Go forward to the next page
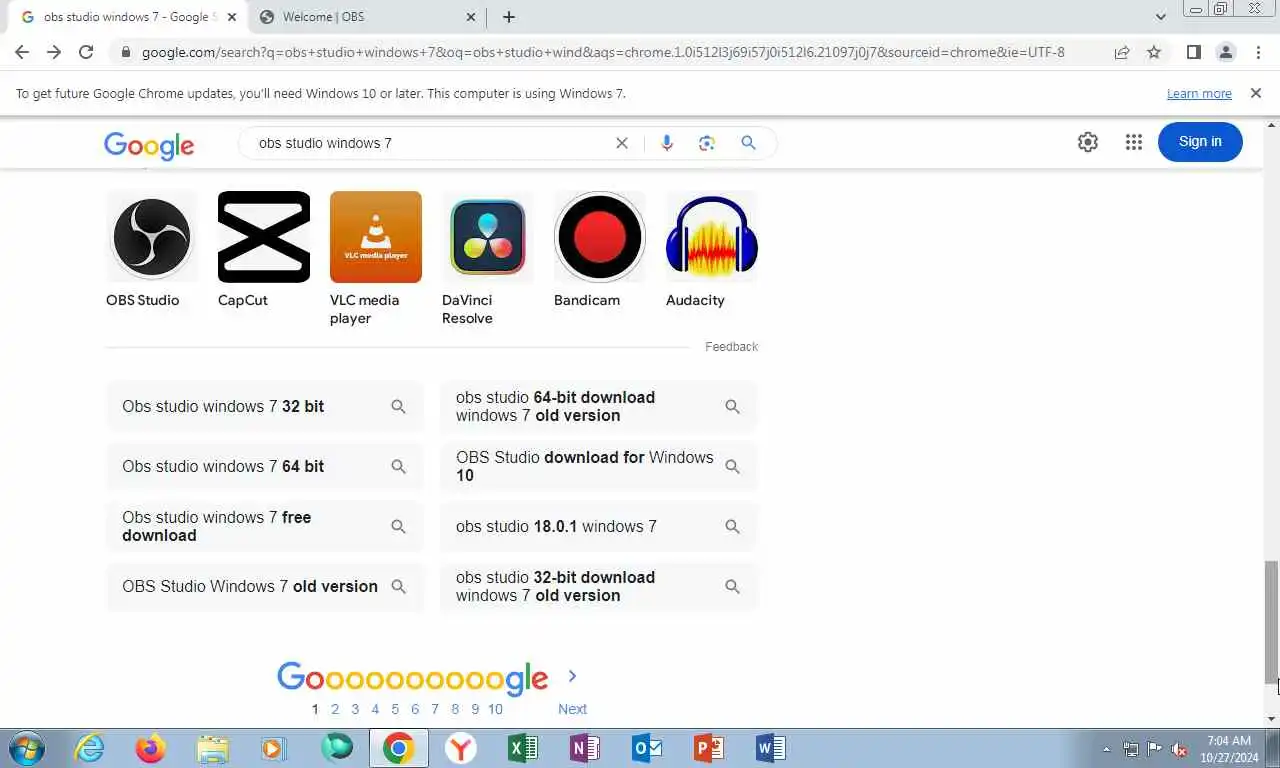1280x768 pixels. tap(54, 52)
